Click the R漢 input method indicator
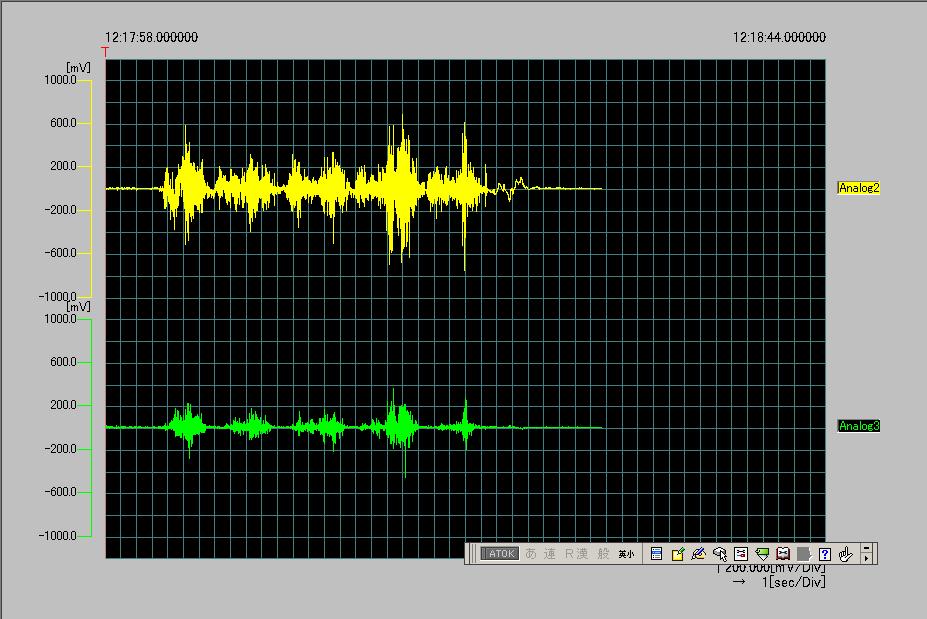 (576, 554)
